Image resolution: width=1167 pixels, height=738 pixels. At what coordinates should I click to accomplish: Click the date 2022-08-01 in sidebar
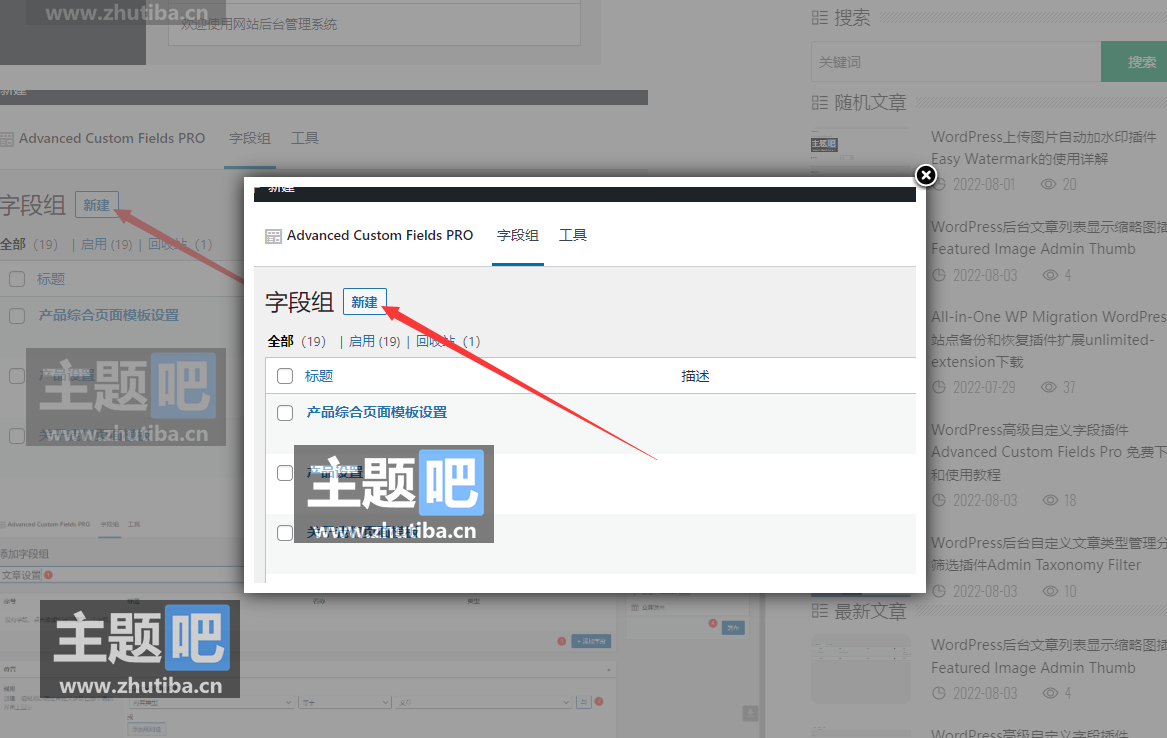[x=984, y=184]
